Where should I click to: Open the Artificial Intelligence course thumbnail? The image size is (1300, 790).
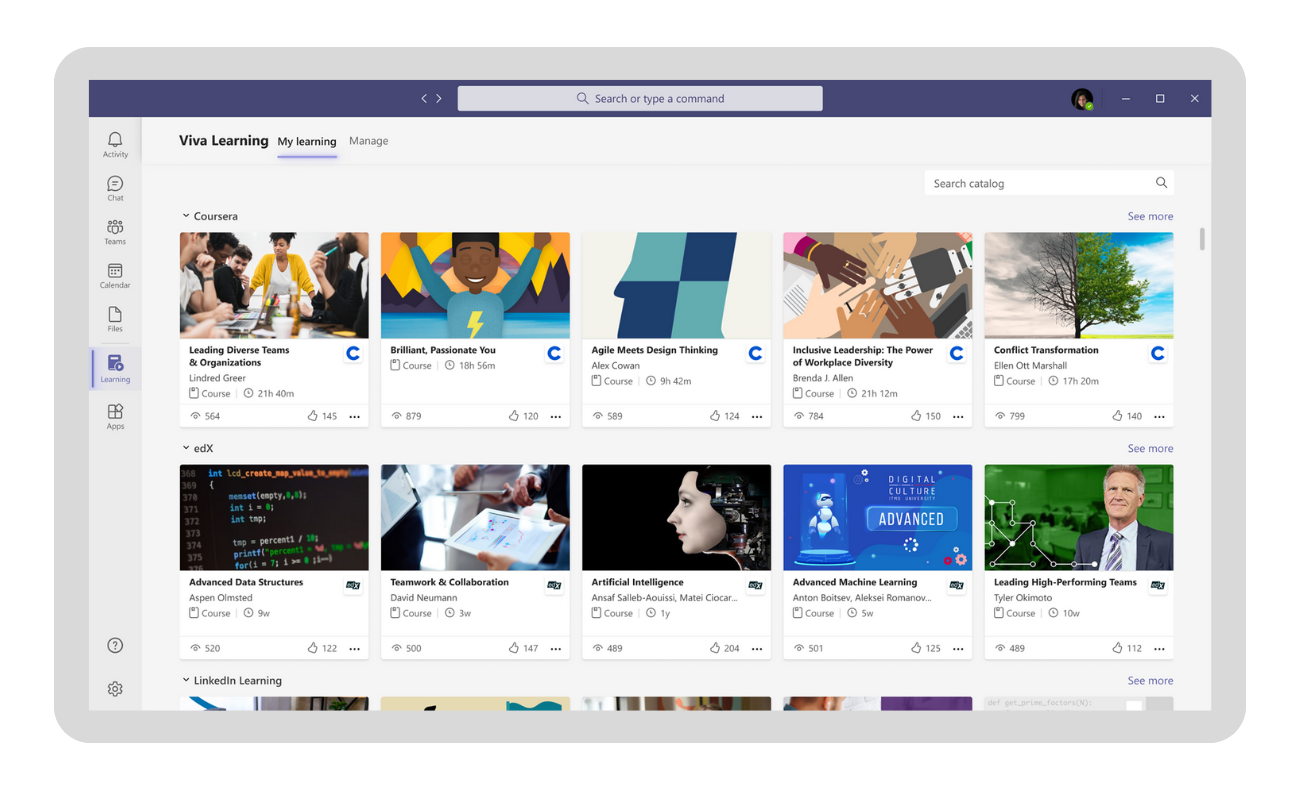676,518
